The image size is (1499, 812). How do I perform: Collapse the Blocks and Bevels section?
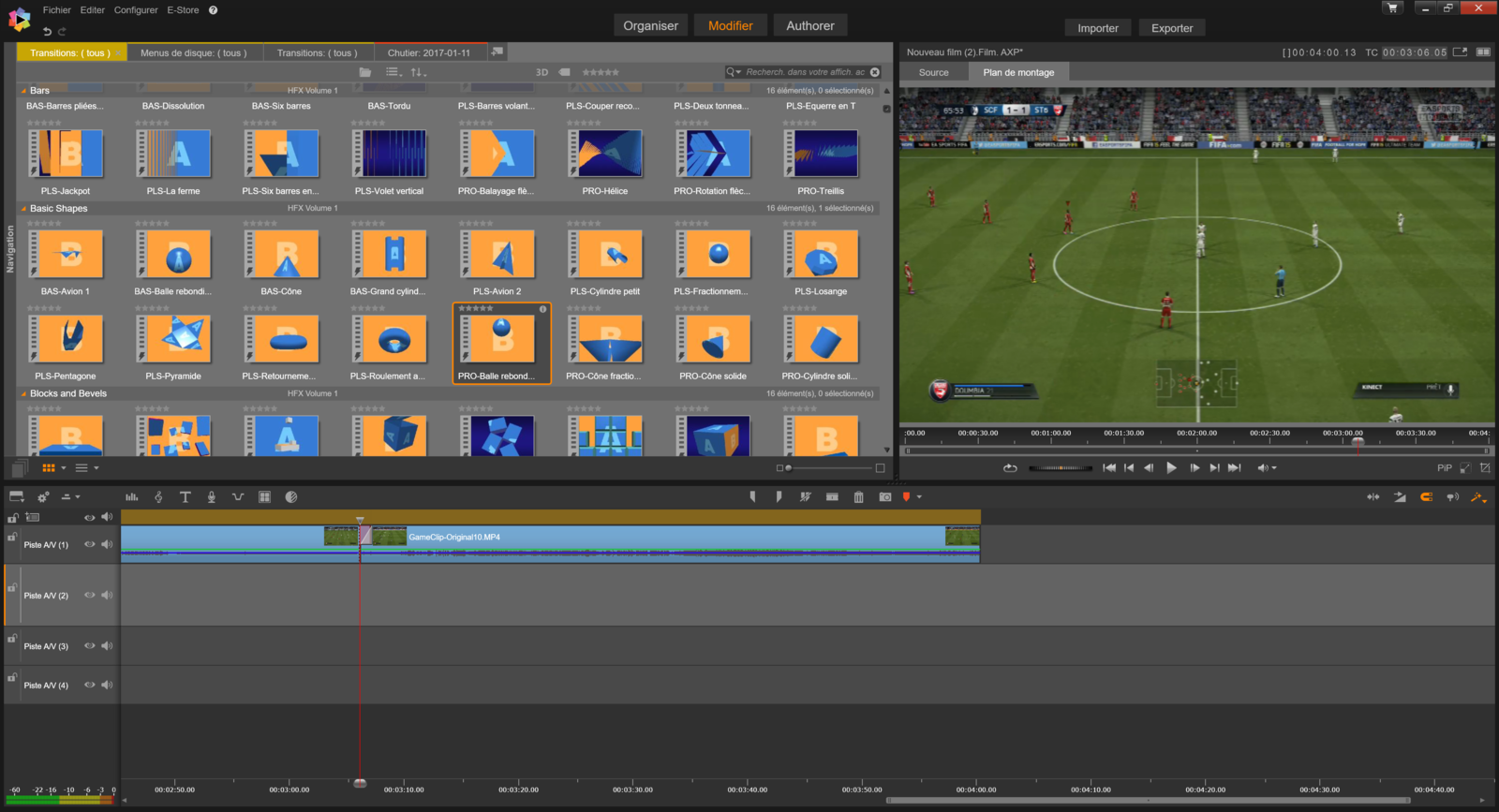coord(23,394)
